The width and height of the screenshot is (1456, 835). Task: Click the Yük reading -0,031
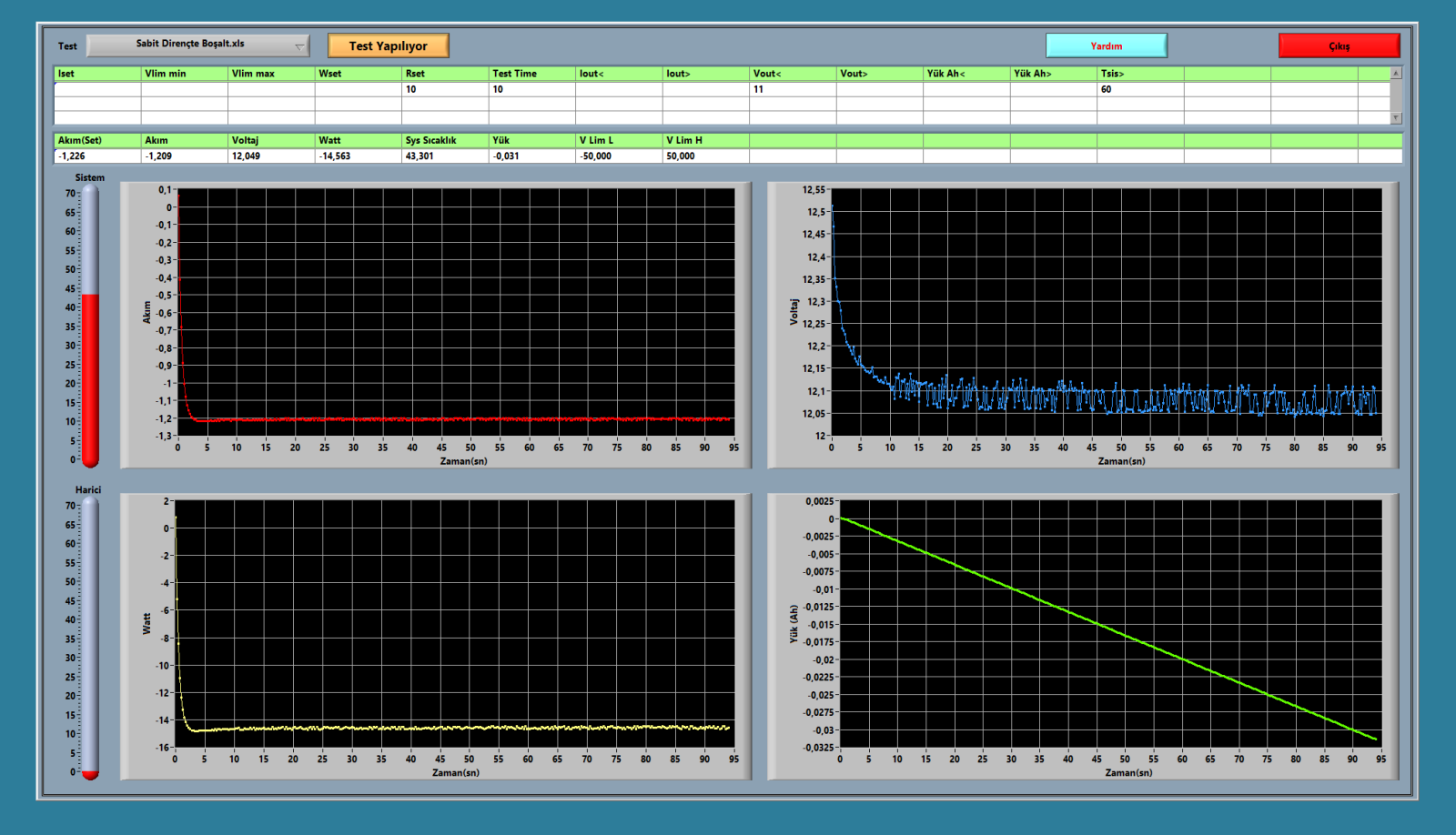point(531,156)
